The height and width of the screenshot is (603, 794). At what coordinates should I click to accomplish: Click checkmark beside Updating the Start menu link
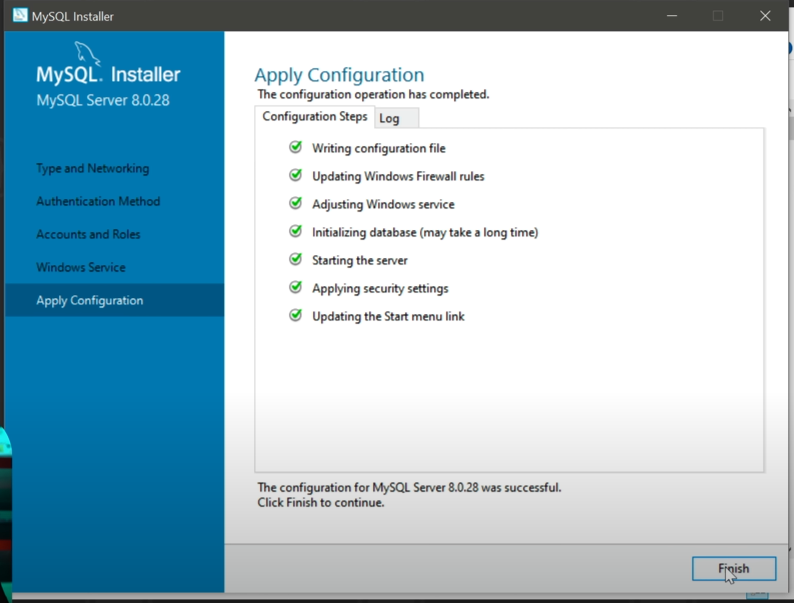(x=296, y=315)
